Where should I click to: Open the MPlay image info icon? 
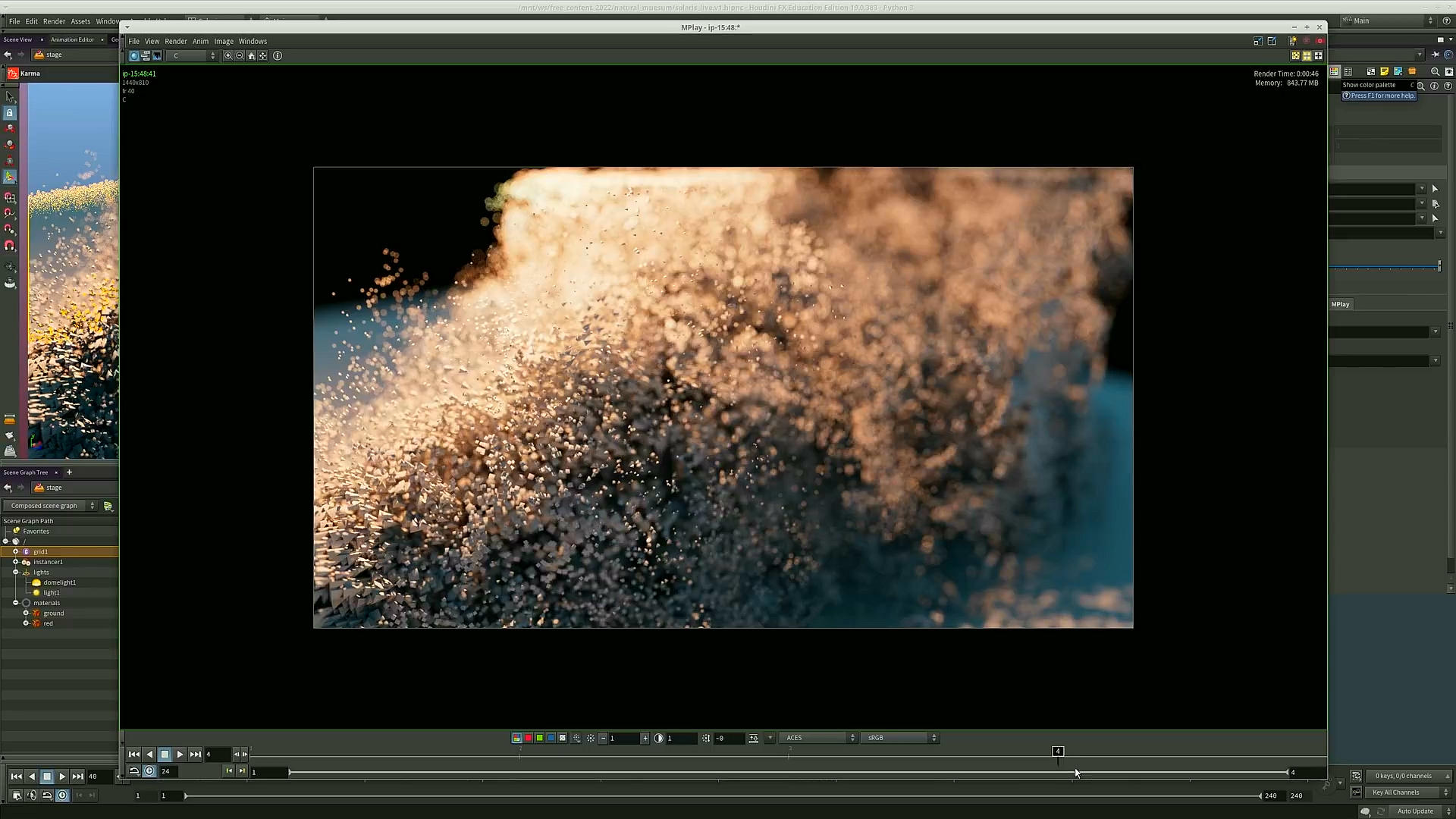pos(278,56)
